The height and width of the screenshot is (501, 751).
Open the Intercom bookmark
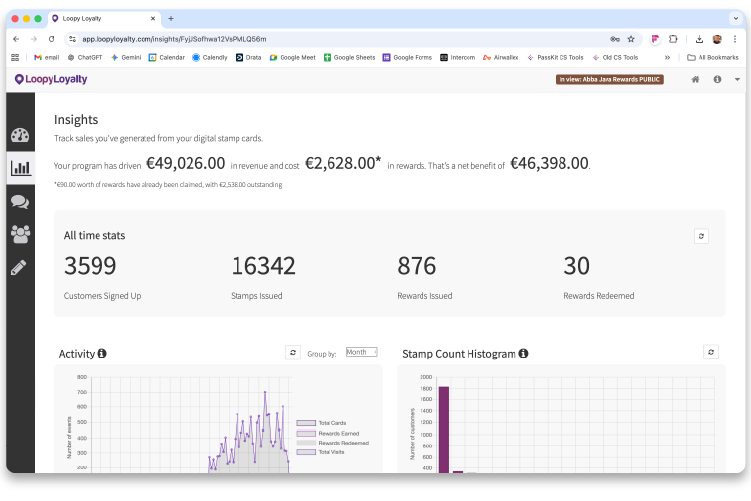point(457,57)
